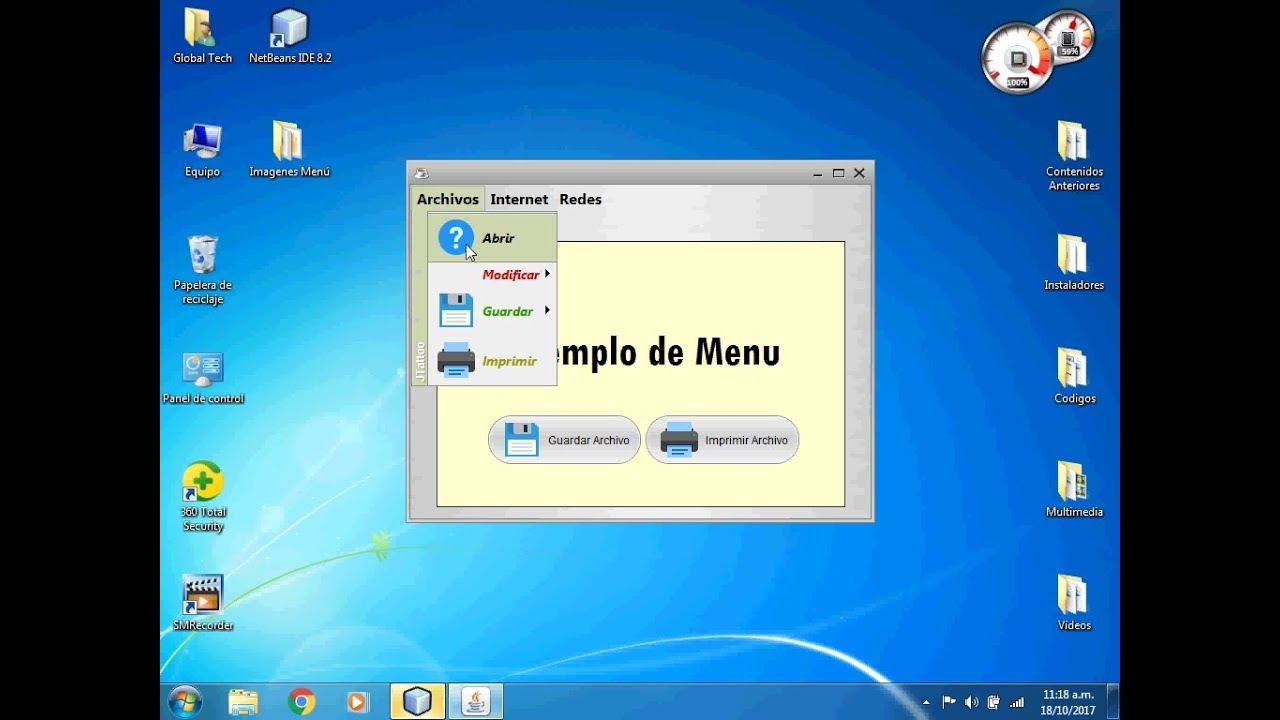
Task: Select the Instaladores folder
Action: 1074,263
